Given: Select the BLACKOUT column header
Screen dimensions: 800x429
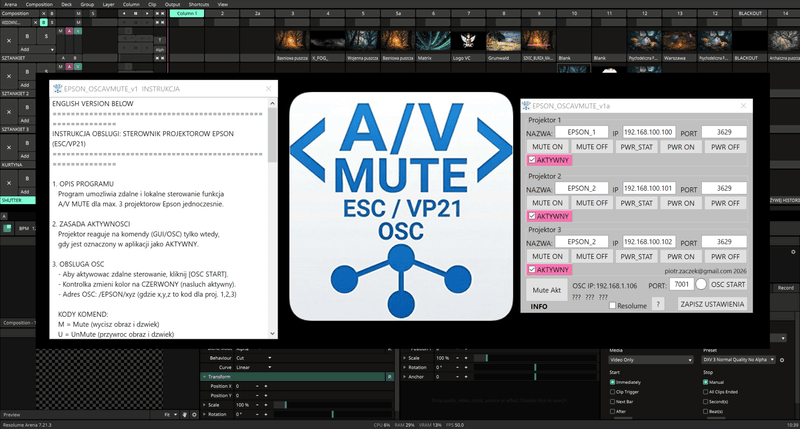Looking at the screenshot, I should tap(749, 13).
